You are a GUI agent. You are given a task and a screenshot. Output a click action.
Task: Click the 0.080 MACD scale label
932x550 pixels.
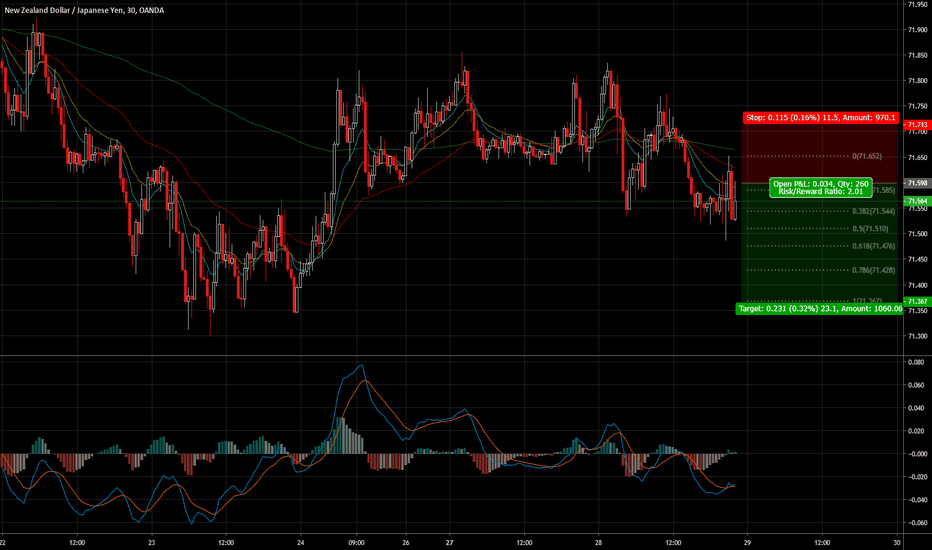(x=917, y=362)
